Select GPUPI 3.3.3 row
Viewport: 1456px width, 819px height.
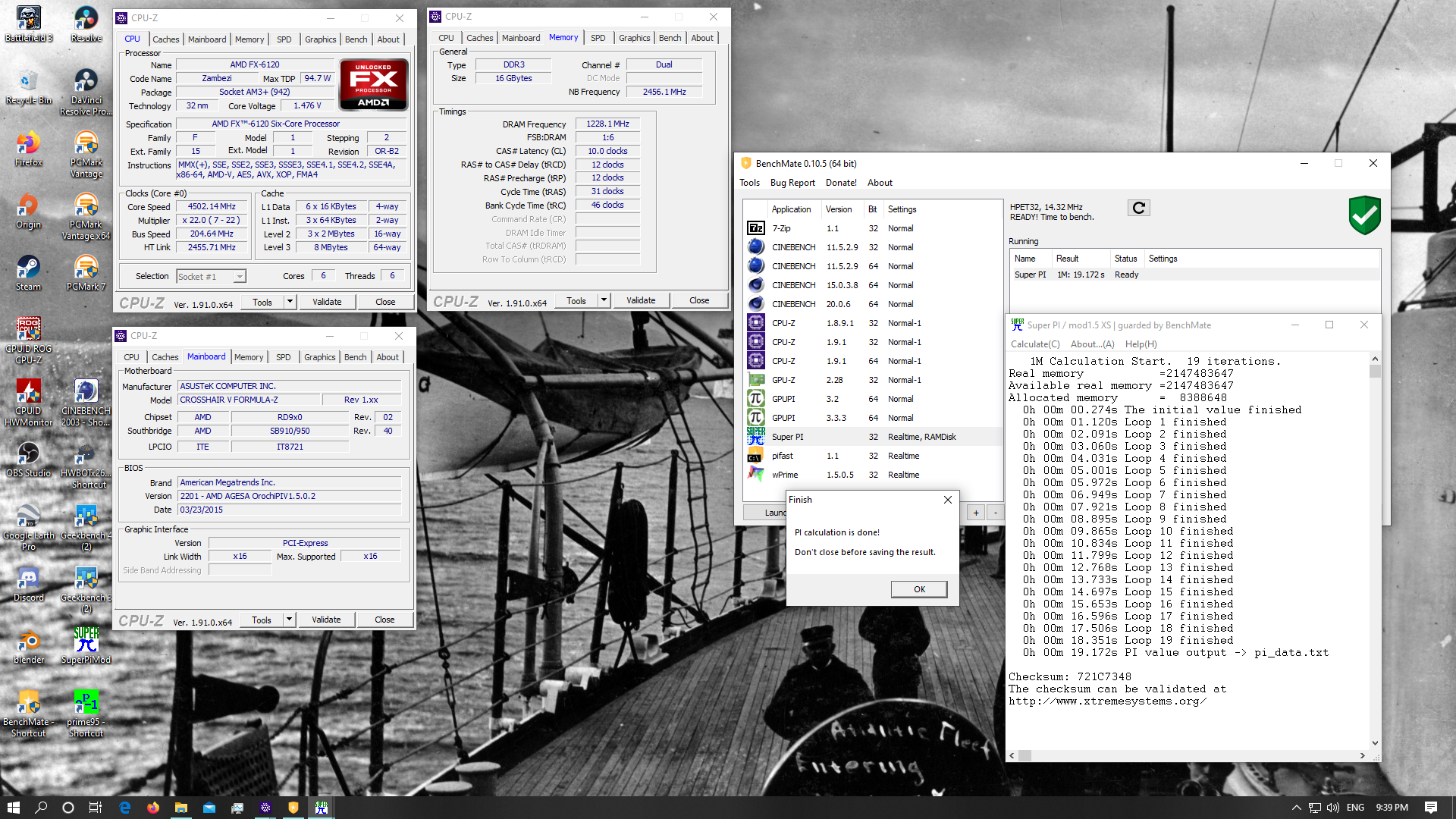(872, 418)
